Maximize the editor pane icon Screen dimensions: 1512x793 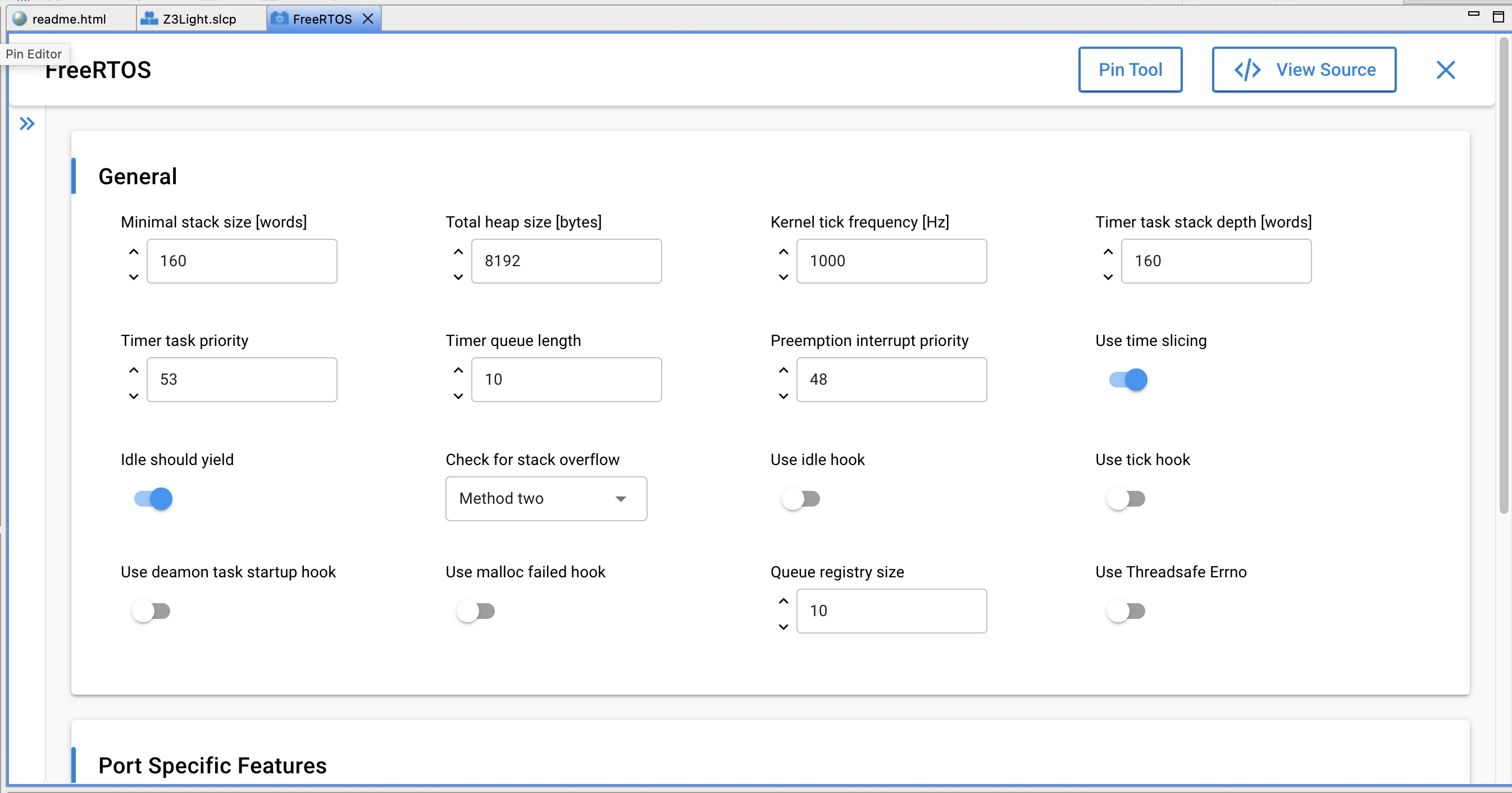coord(1497,16)
